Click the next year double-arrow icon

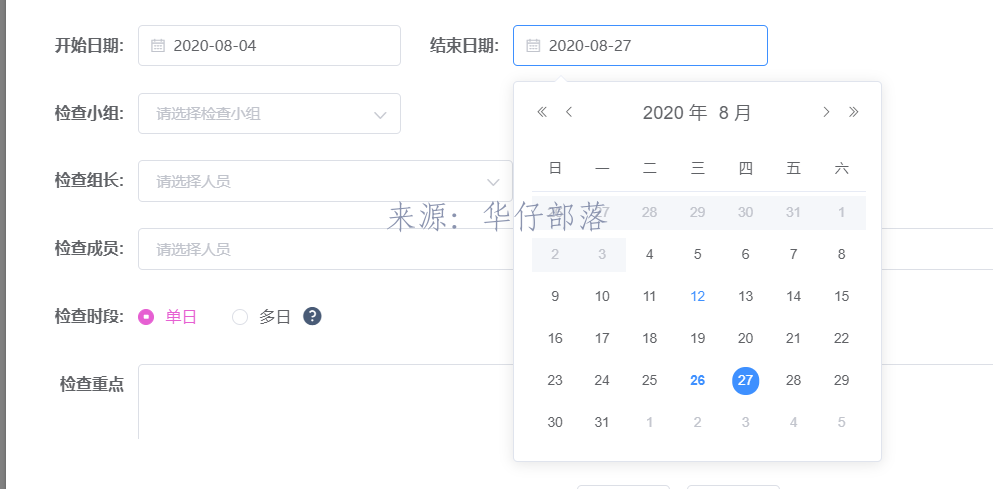click(x=854, y=112)
